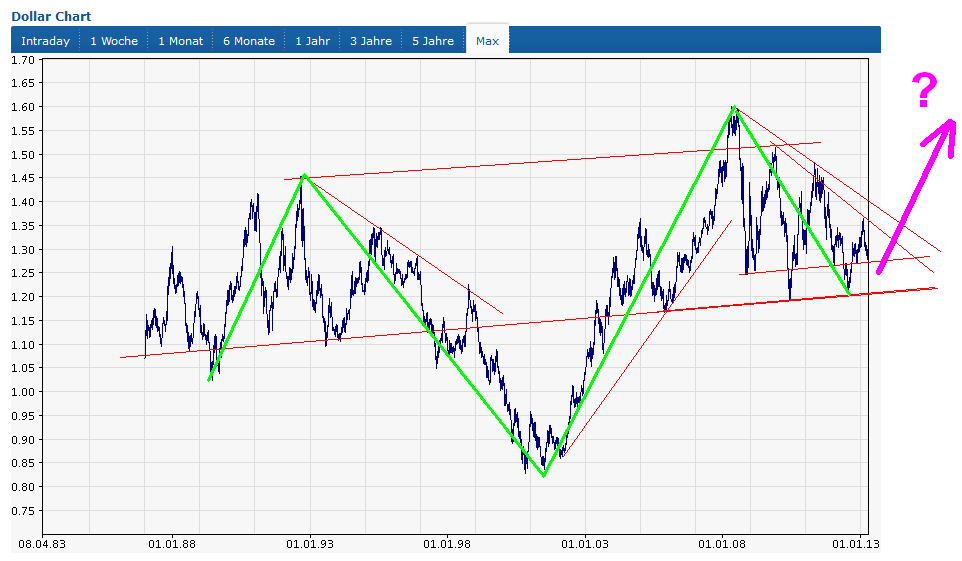962x561 pixels.
Task: Select the 1 Woche time range
Action: click(114, 41)
